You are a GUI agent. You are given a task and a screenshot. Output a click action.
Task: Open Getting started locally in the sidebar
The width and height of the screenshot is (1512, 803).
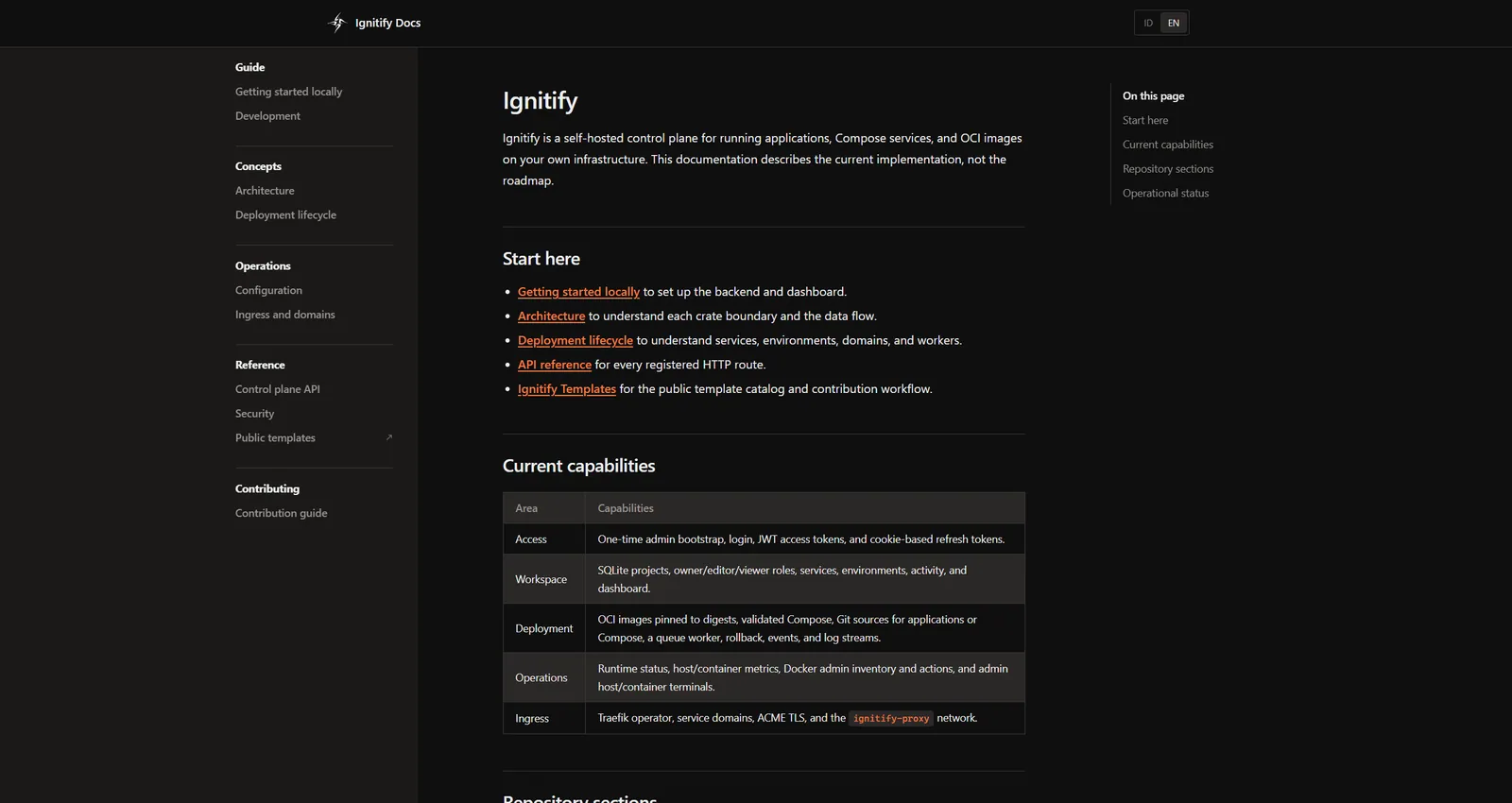[288, 92]
